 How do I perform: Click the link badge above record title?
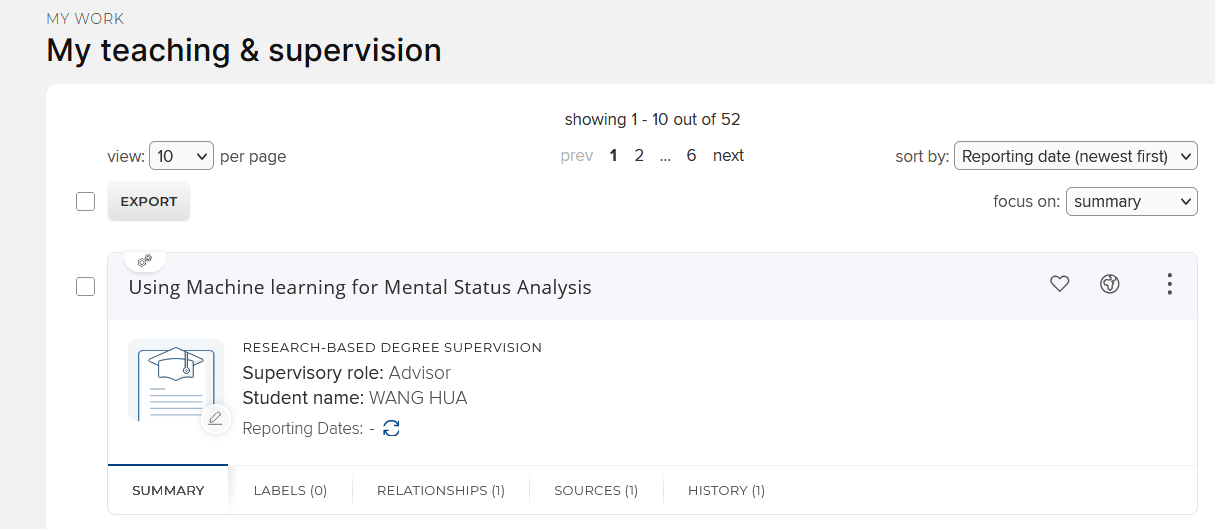coord(145,261)
